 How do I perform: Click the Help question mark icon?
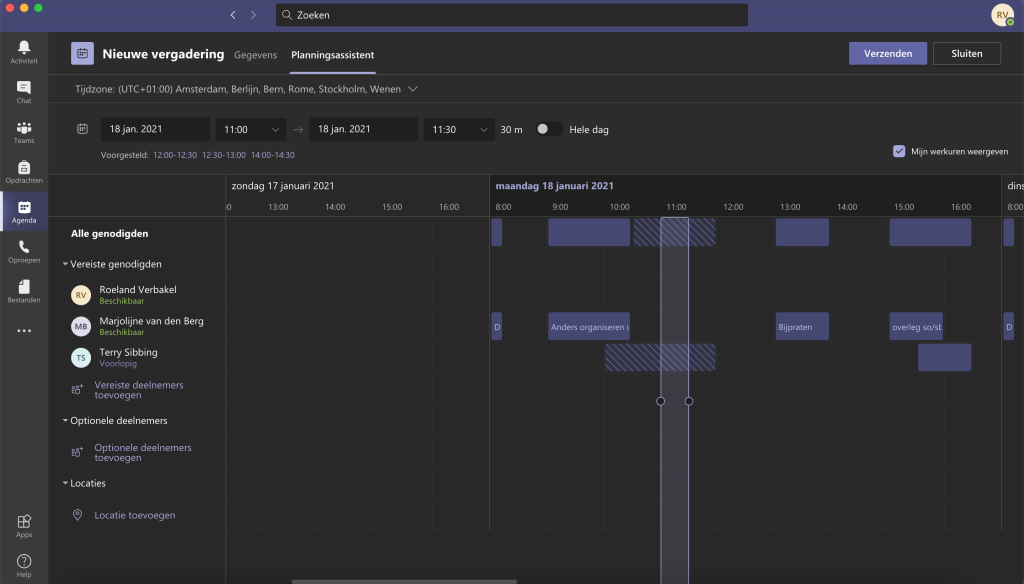[24, 565]
